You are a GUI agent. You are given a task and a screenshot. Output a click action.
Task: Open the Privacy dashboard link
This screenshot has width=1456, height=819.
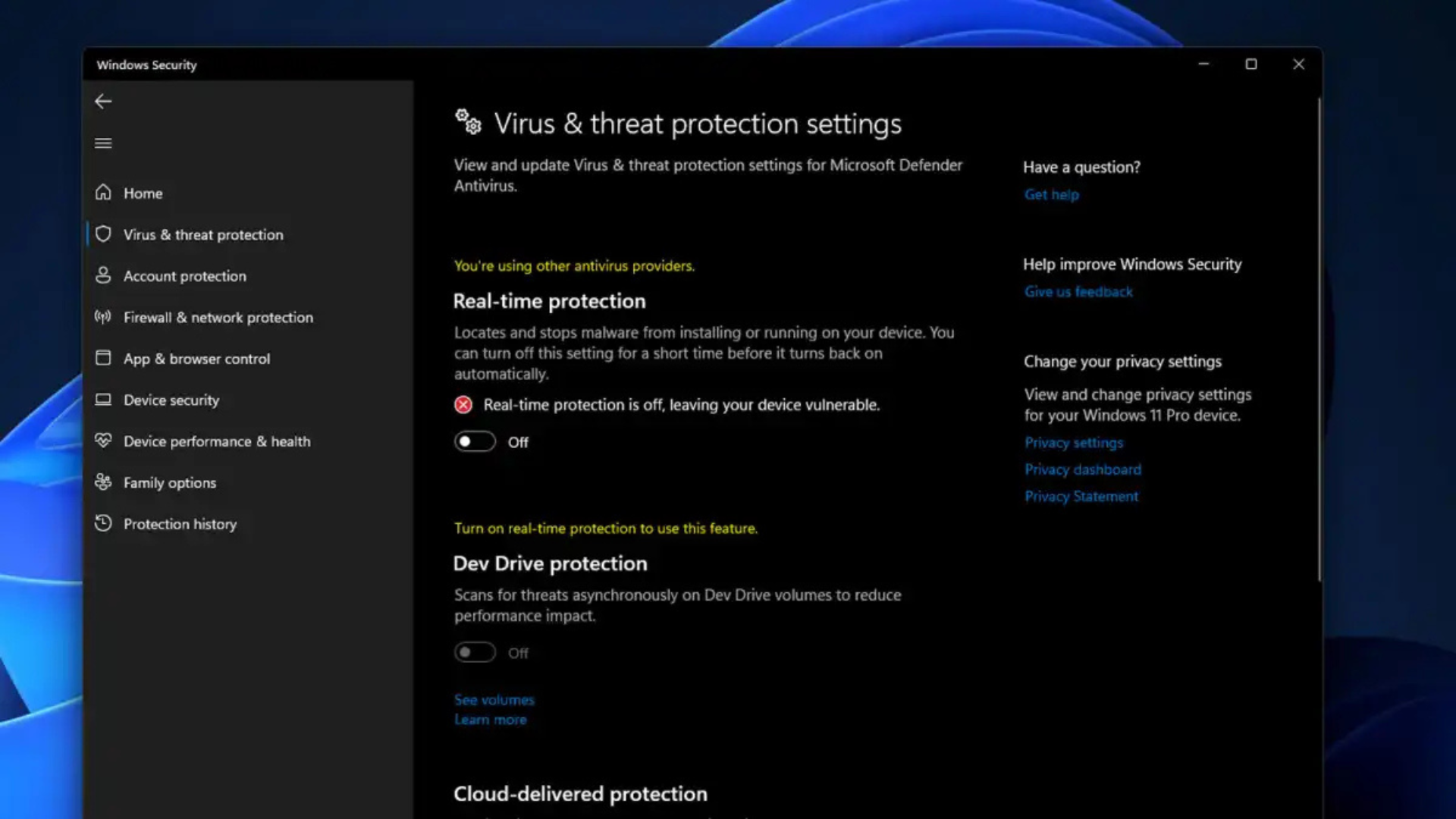1082,469
